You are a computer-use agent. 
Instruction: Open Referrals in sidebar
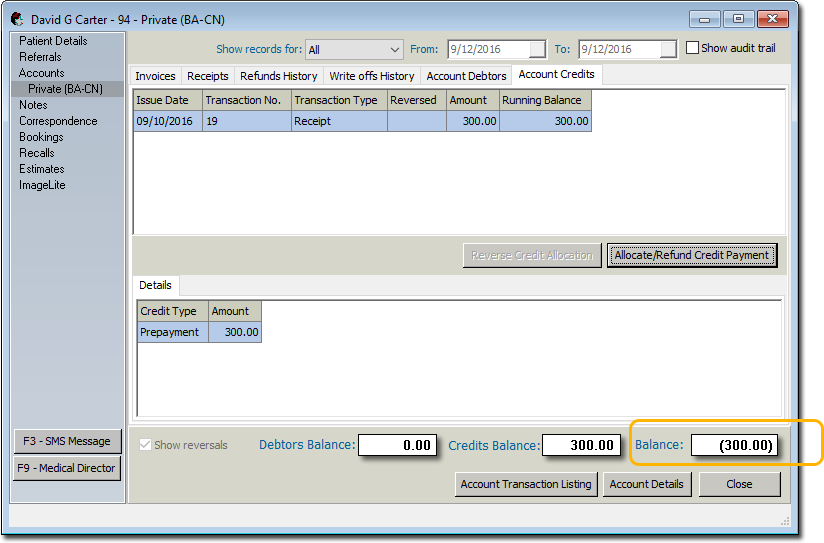point(40,57)
